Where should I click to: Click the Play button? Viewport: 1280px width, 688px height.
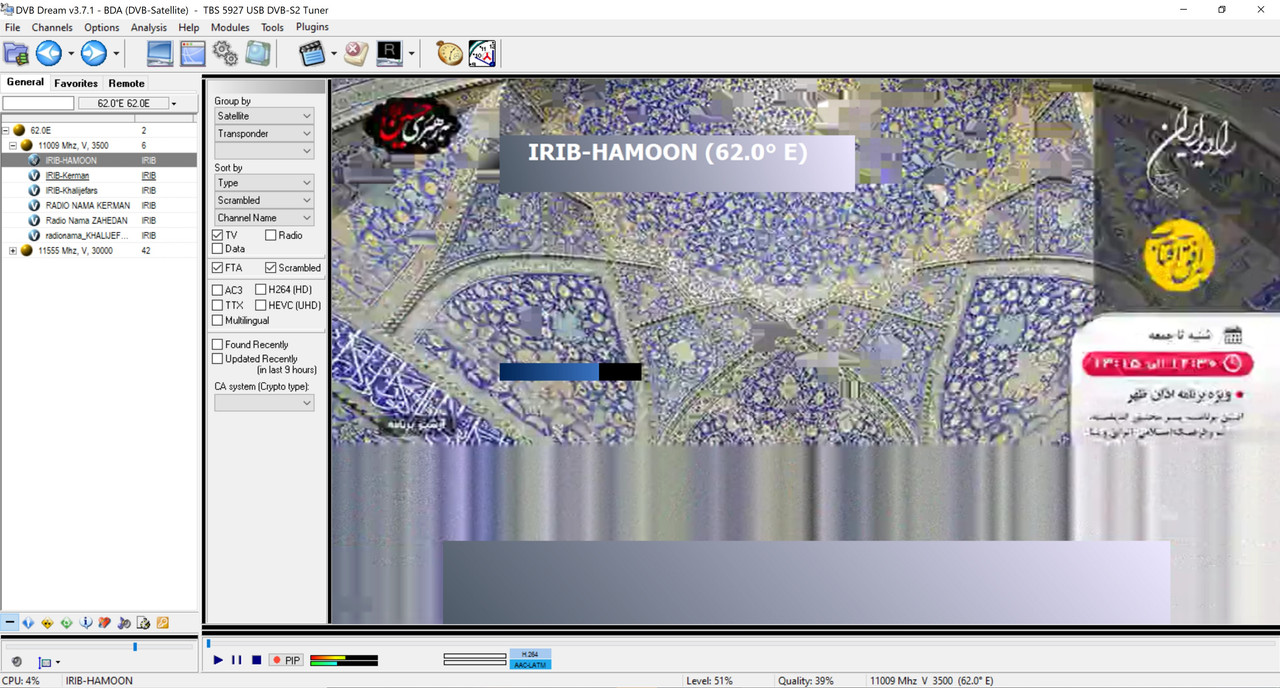pyautogui.click(x=218, y=660)
